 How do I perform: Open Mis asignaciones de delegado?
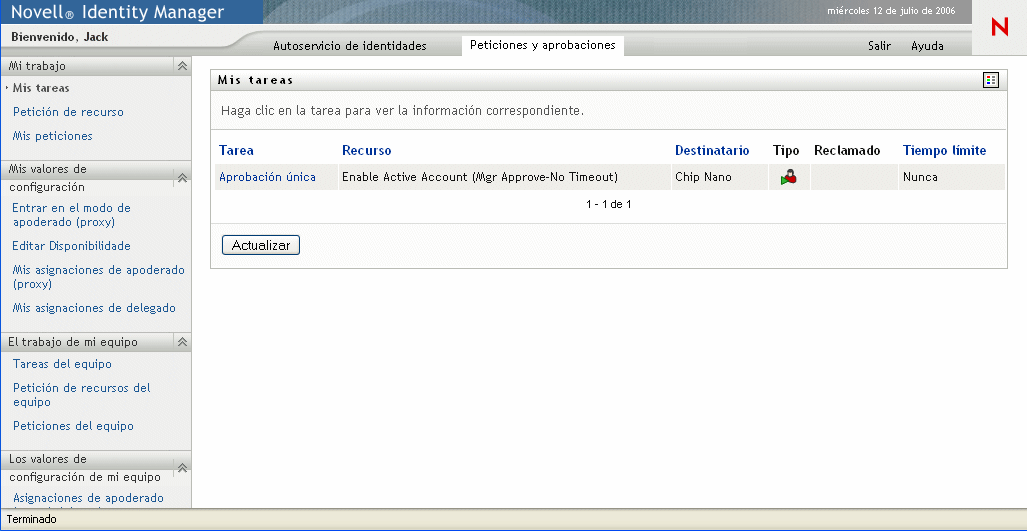[x=94, y=308]
